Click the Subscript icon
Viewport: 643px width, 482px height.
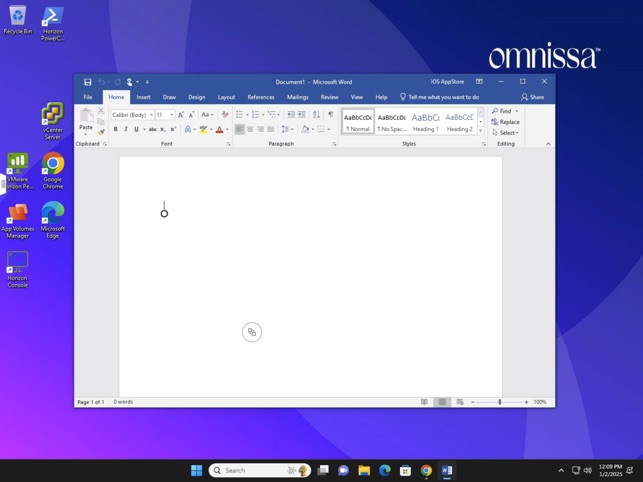(163, 129)
